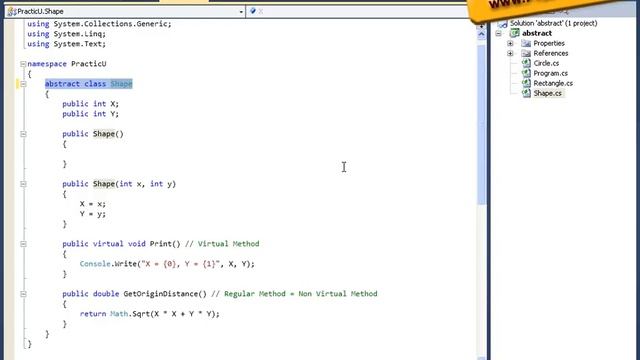Collapse the GetOriginDistance() method
Image resolution: width=640 pixels, height=360 pixels.
(23, 294)
